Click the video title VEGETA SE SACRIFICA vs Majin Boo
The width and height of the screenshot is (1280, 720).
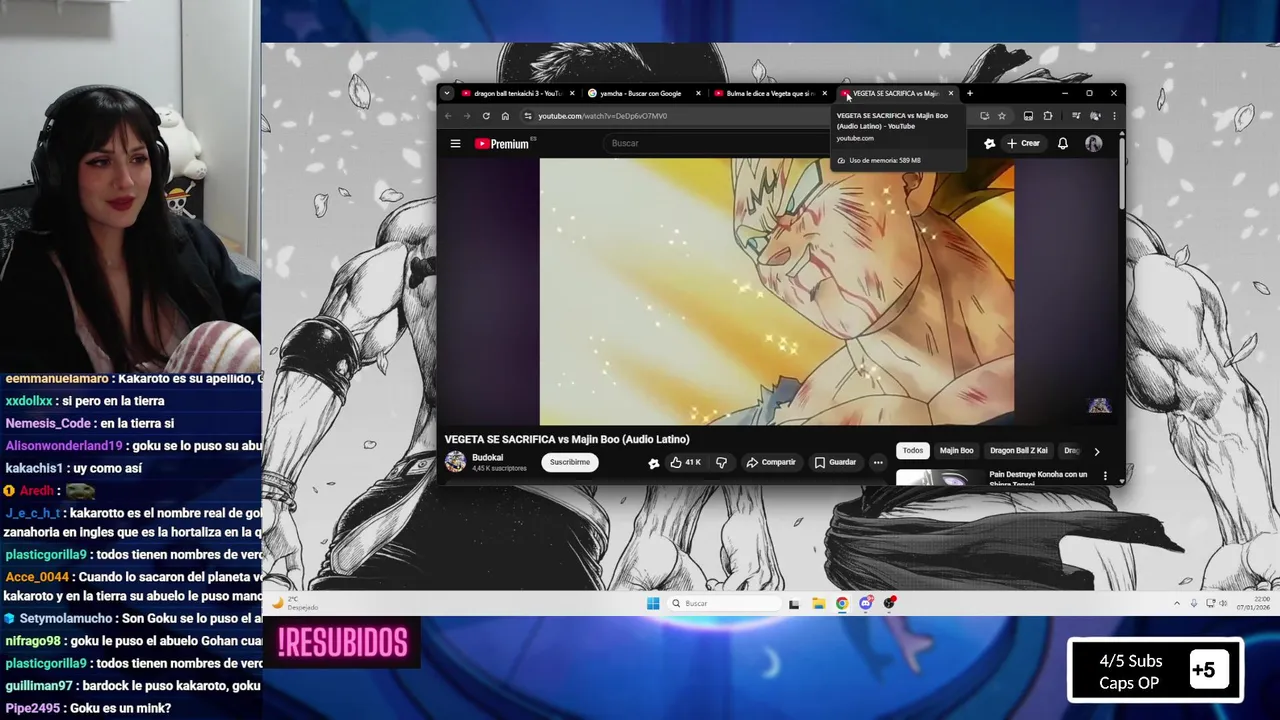(567, 439)
